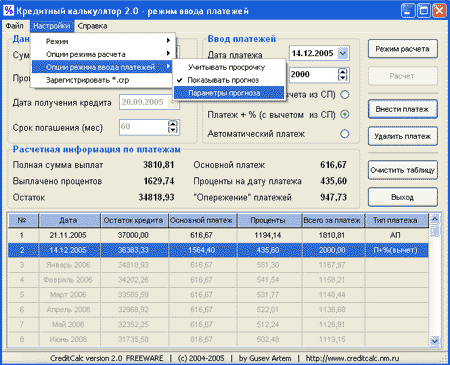Screen dimensions: 450x365
Task: Decrease Срок погашения with down arrow
Action: coord(173,130)
